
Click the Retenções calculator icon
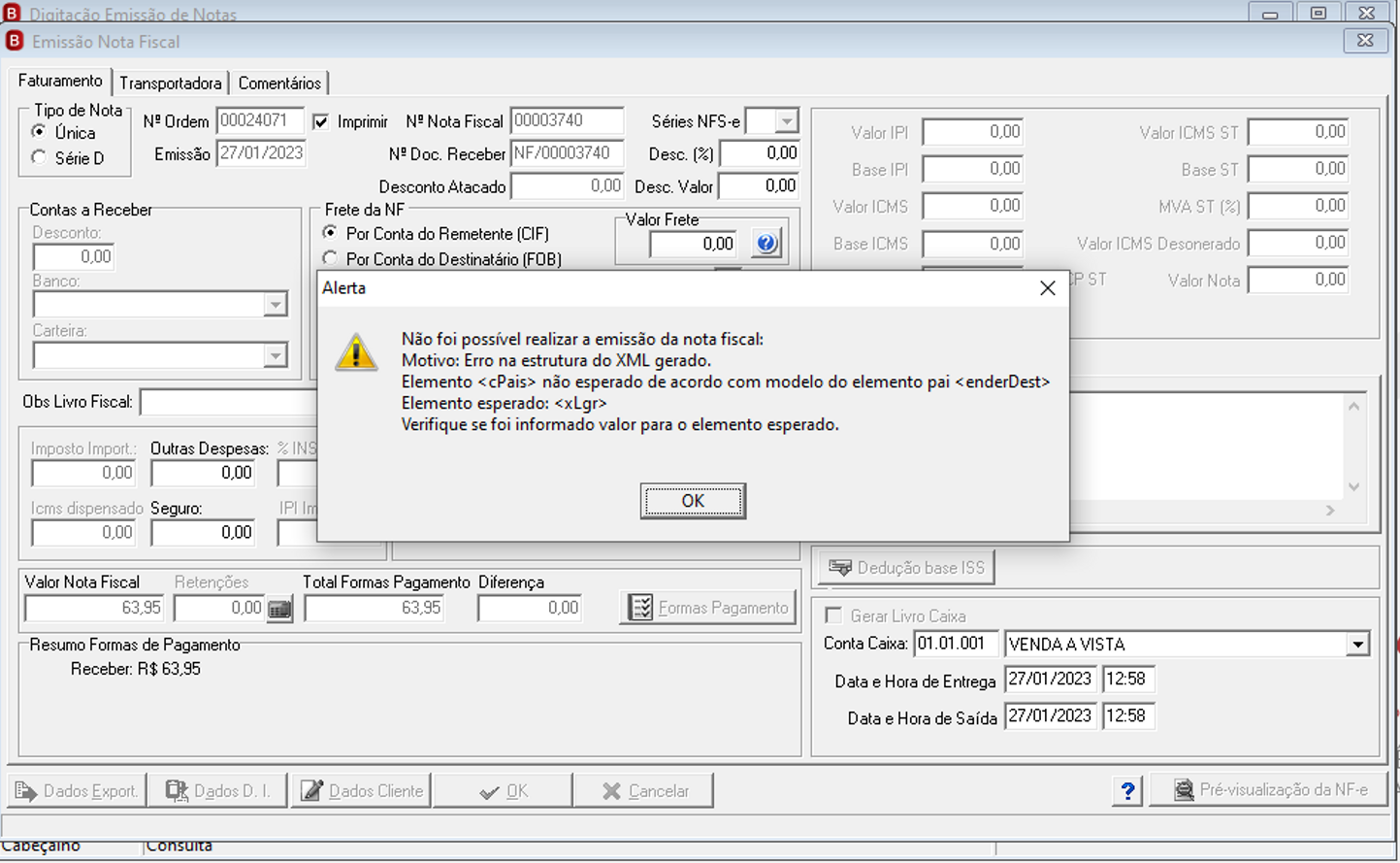(x=279, y=609)
